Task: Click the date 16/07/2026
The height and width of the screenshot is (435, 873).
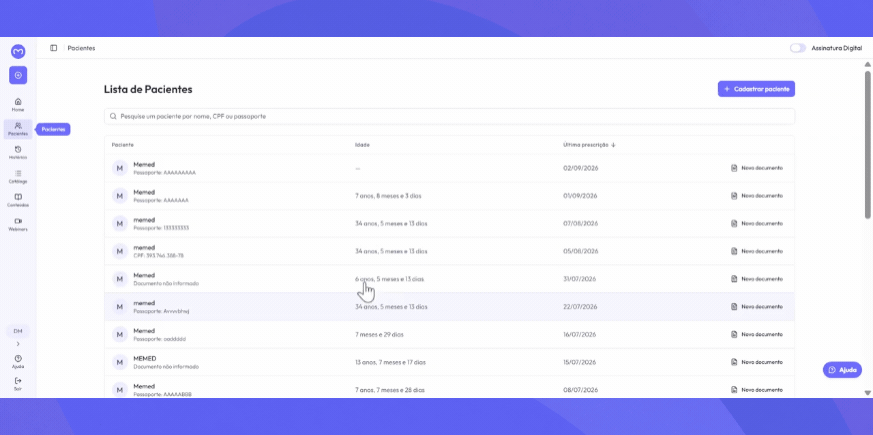Action: (x=580, y=335)
